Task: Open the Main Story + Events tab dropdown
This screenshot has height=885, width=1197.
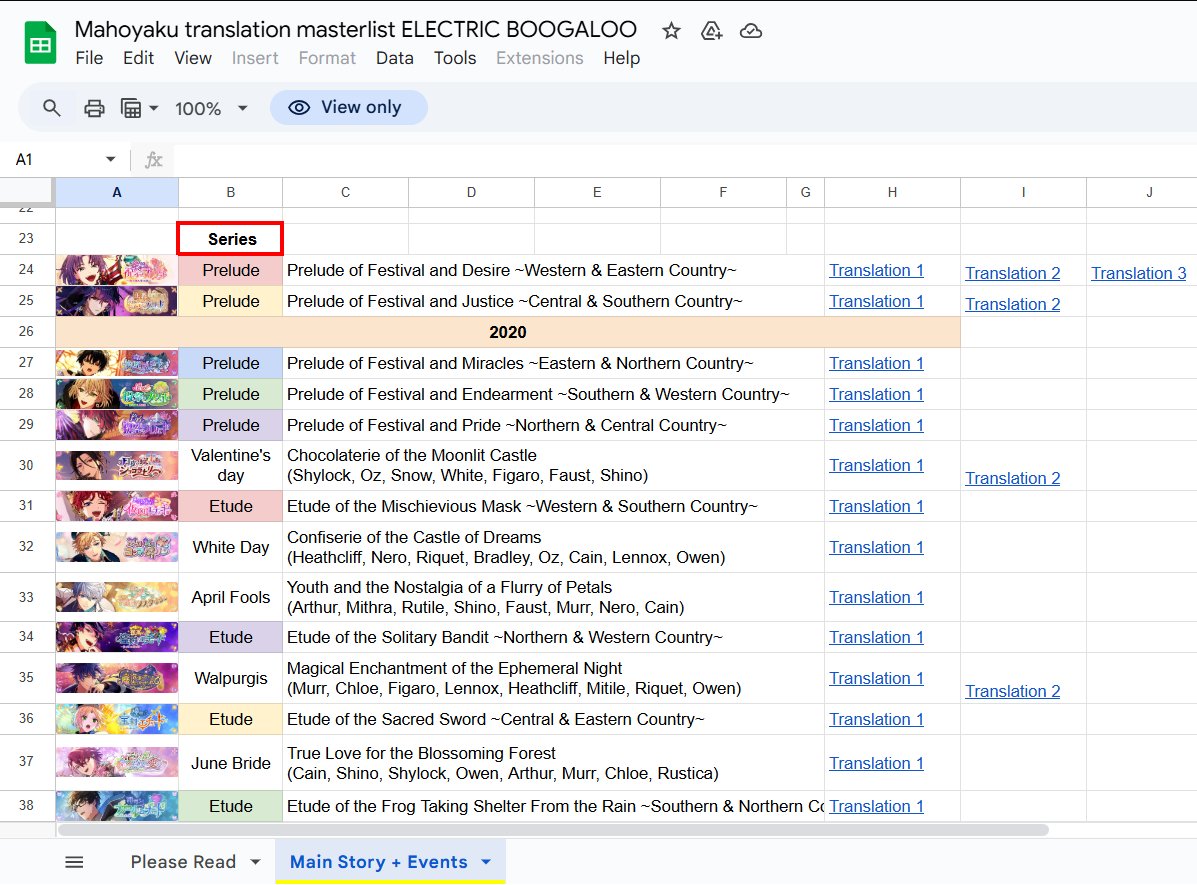Action: pos(486,861)
